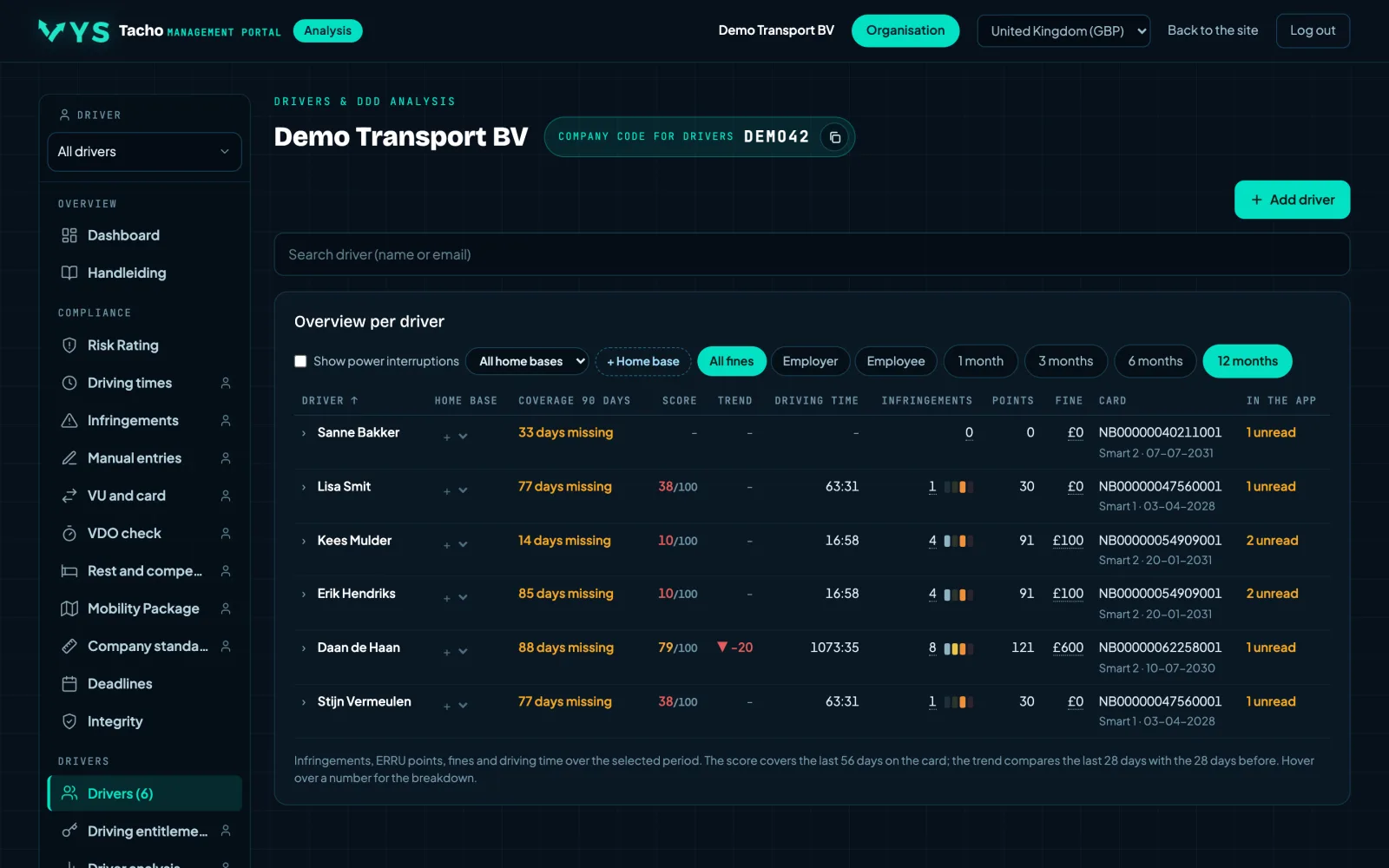Open the All home bases dropdown

point(528,361)
